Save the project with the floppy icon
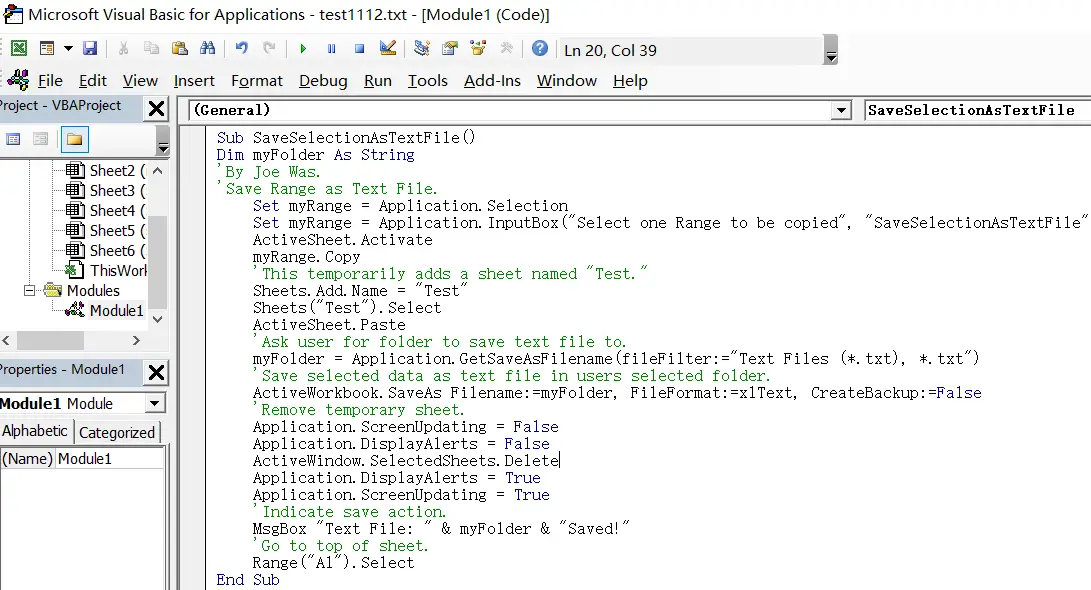1091x590 pixels. point(90,48)
